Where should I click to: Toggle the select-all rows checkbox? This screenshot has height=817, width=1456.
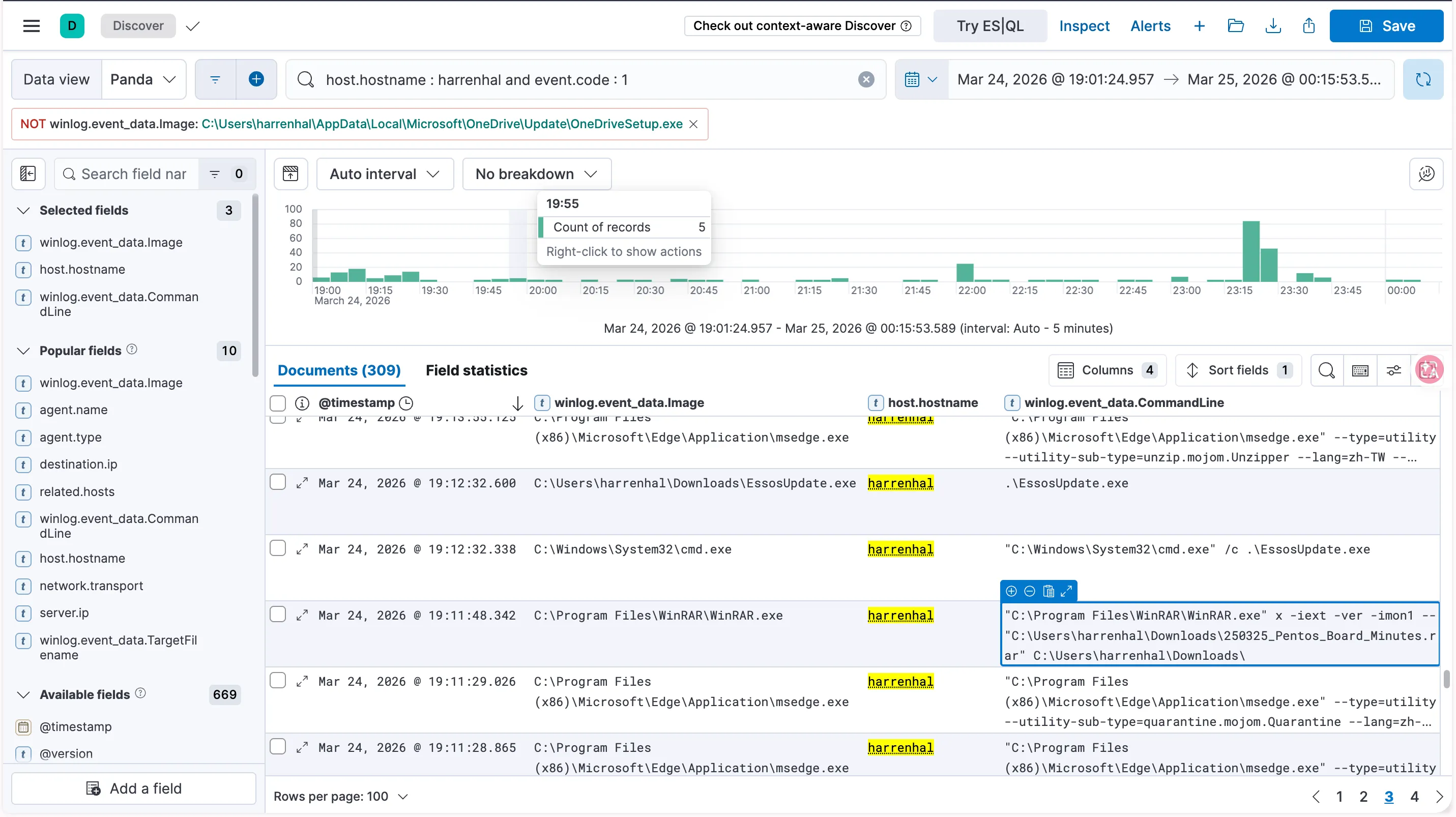coord(278,403)
